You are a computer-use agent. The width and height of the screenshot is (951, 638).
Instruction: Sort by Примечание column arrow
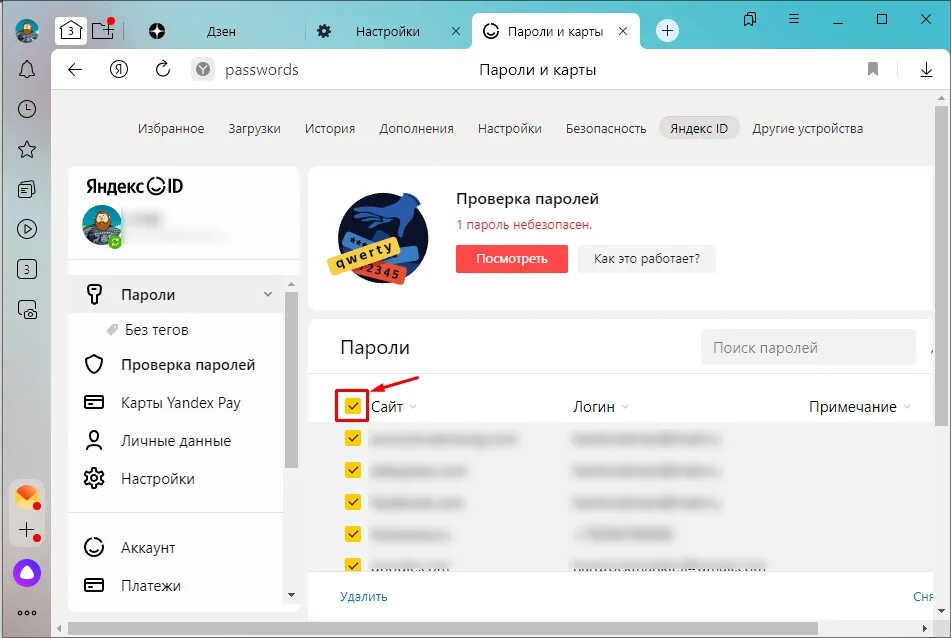click(x=907, y=407)
